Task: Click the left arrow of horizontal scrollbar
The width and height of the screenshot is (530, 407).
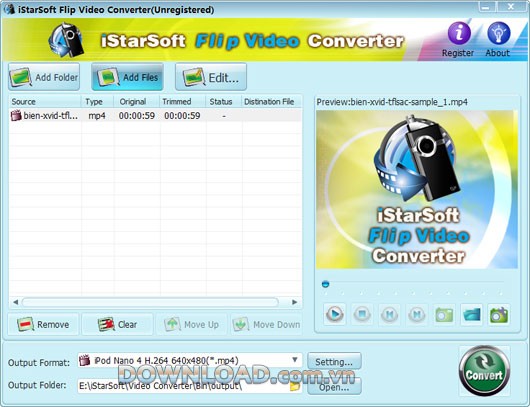Action: click(x=15, y=302)
